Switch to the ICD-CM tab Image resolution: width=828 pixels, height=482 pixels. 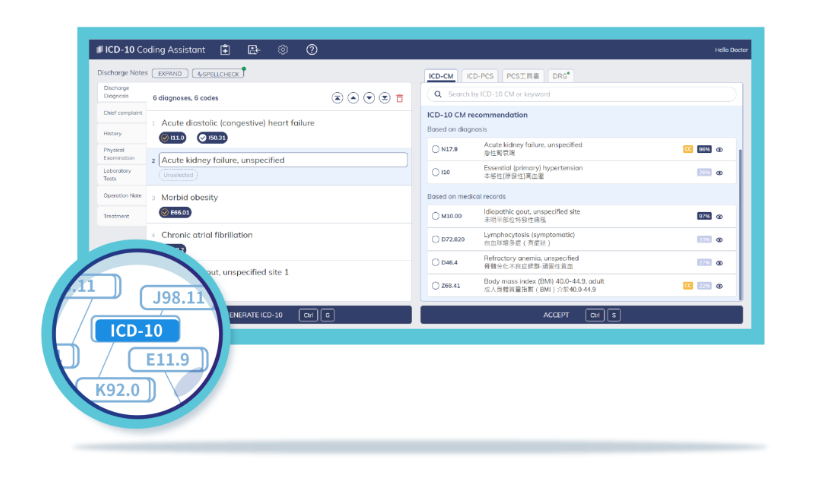(441, 76)
